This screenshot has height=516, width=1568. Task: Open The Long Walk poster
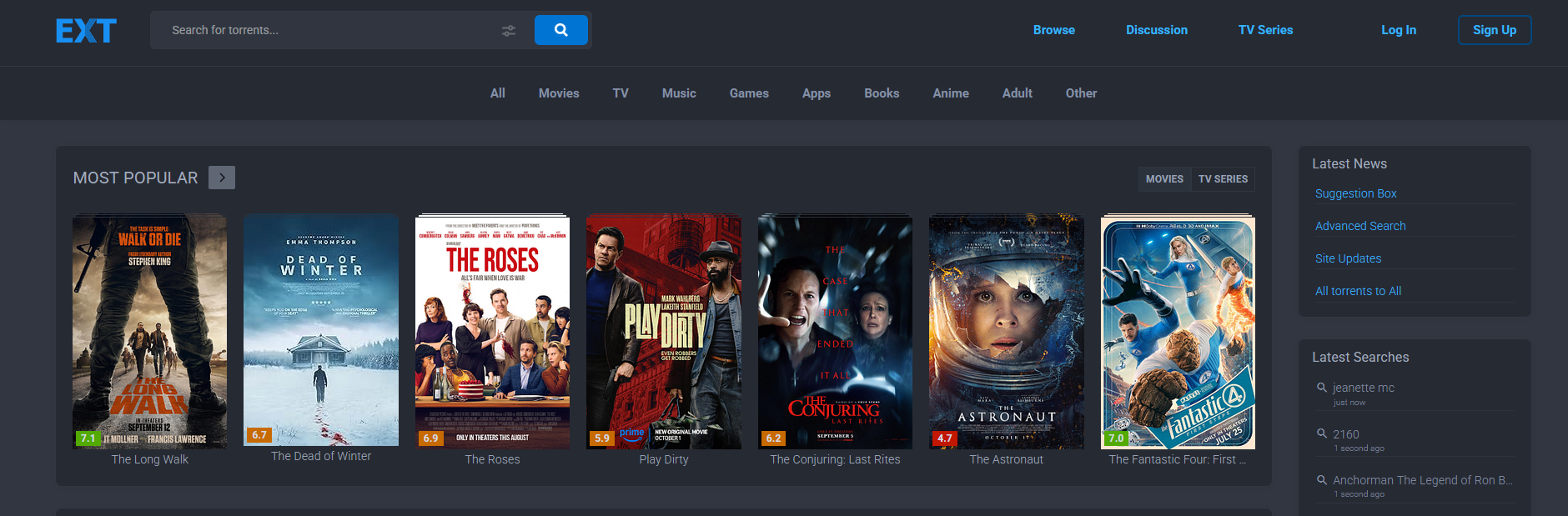[x=150, y=331]
